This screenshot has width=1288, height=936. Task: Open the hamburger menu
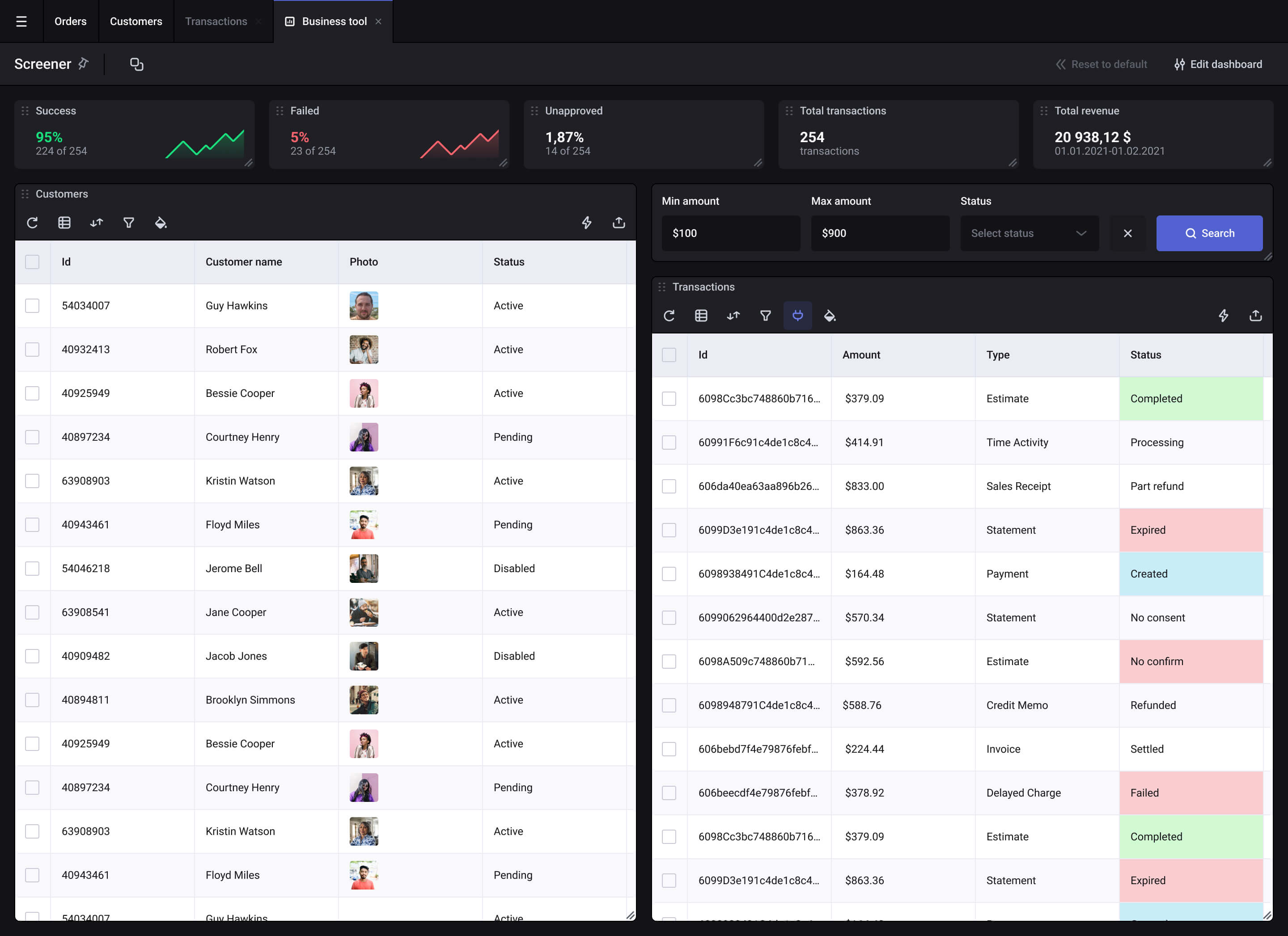21,21
